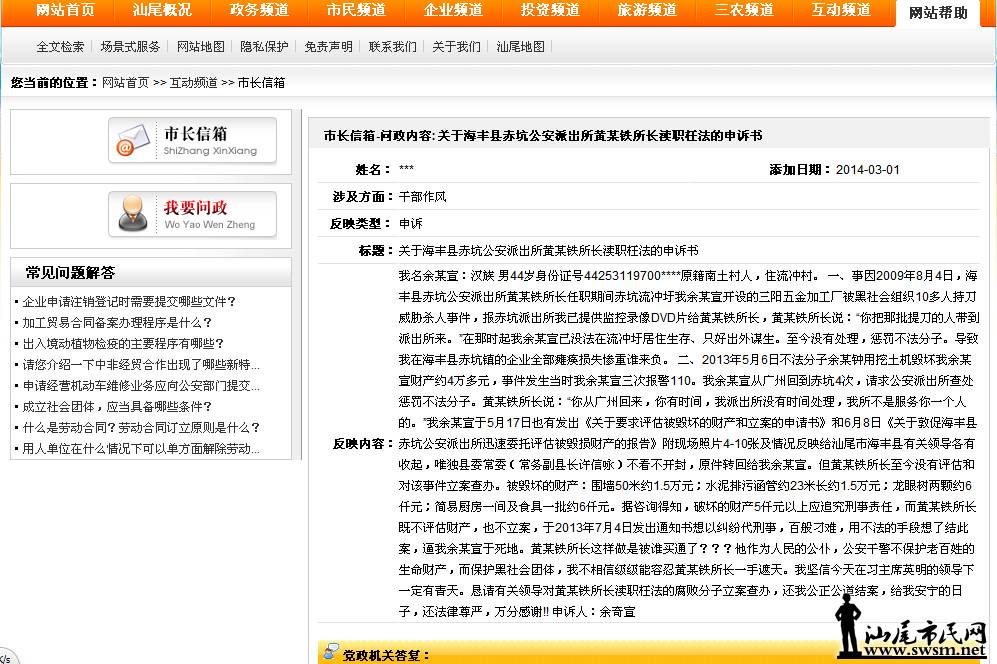The height and width of the screenshot is (664, 997).
Task: Open FAQ 成立社会团体,应当具备哪些条件
Action: coord(117,407)
